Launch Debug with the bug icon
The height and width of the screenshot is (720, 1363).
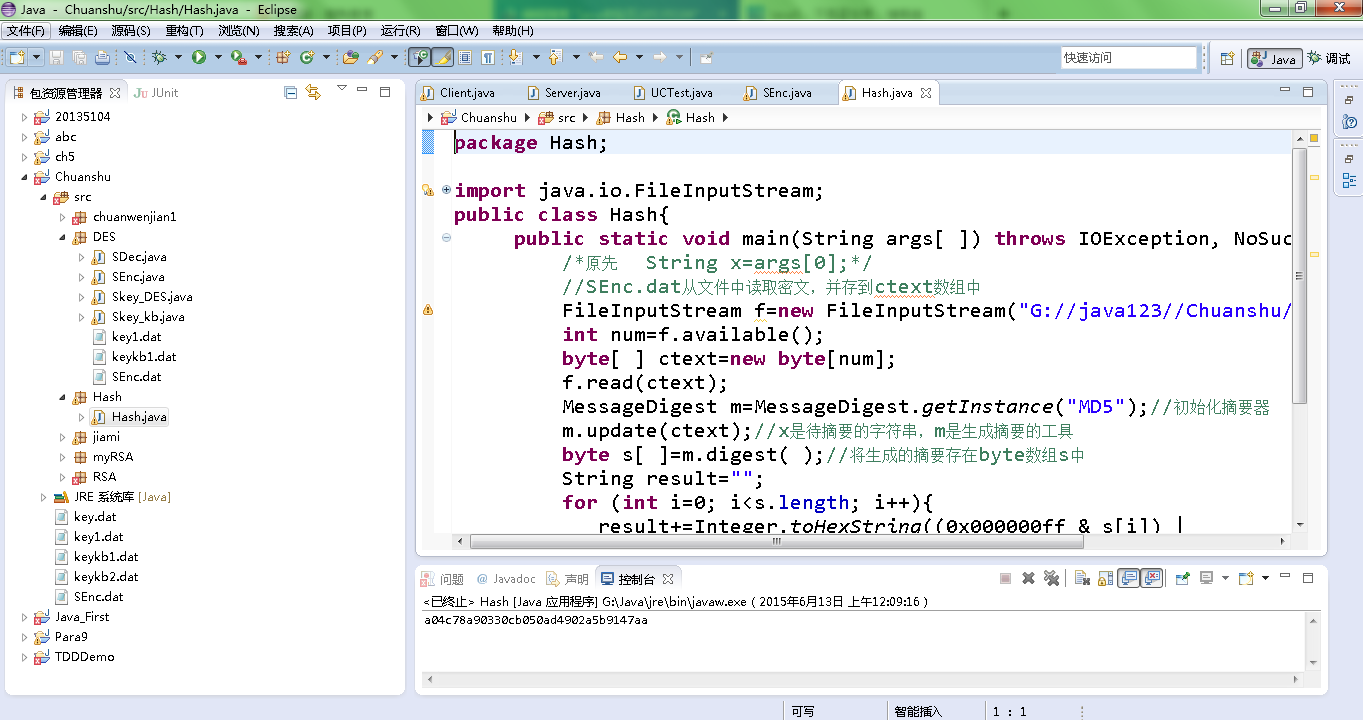(x=158, y=57)
